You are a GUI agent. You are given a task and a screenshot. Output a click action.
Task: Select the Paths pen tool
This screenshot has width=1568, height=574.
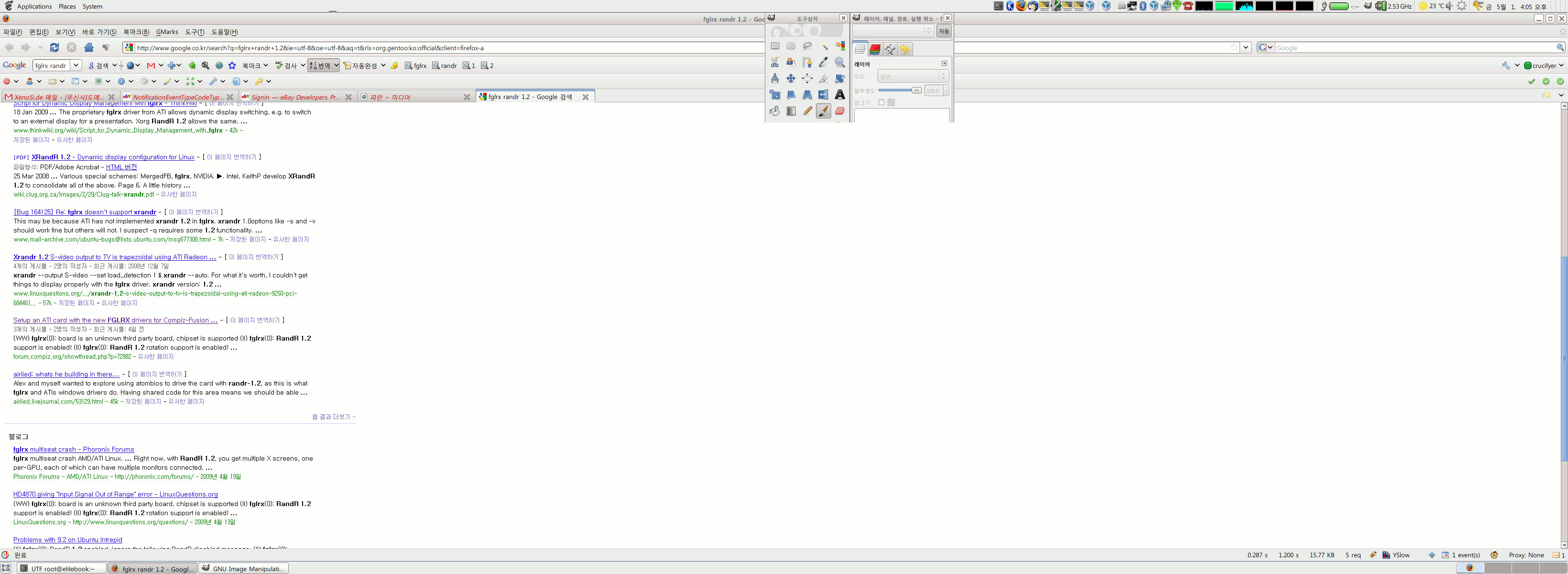click(x=807, y=62)
